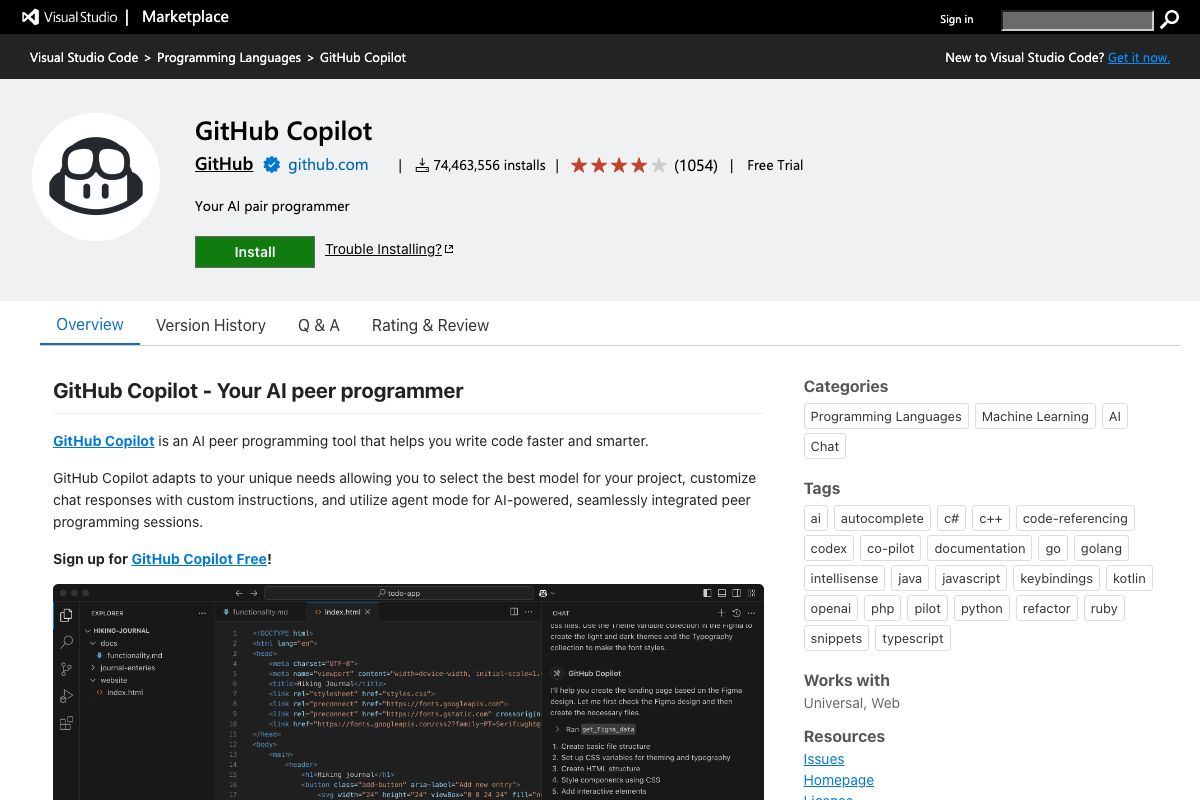
Task: Click the 'java' tag
Action: click(x=910, y=578)
